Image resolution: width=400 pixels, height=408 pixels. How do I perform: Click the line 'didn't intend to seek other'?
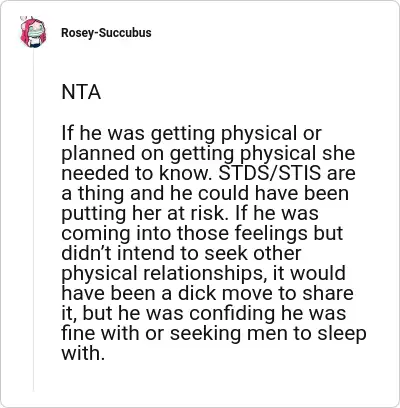[181, 253]
